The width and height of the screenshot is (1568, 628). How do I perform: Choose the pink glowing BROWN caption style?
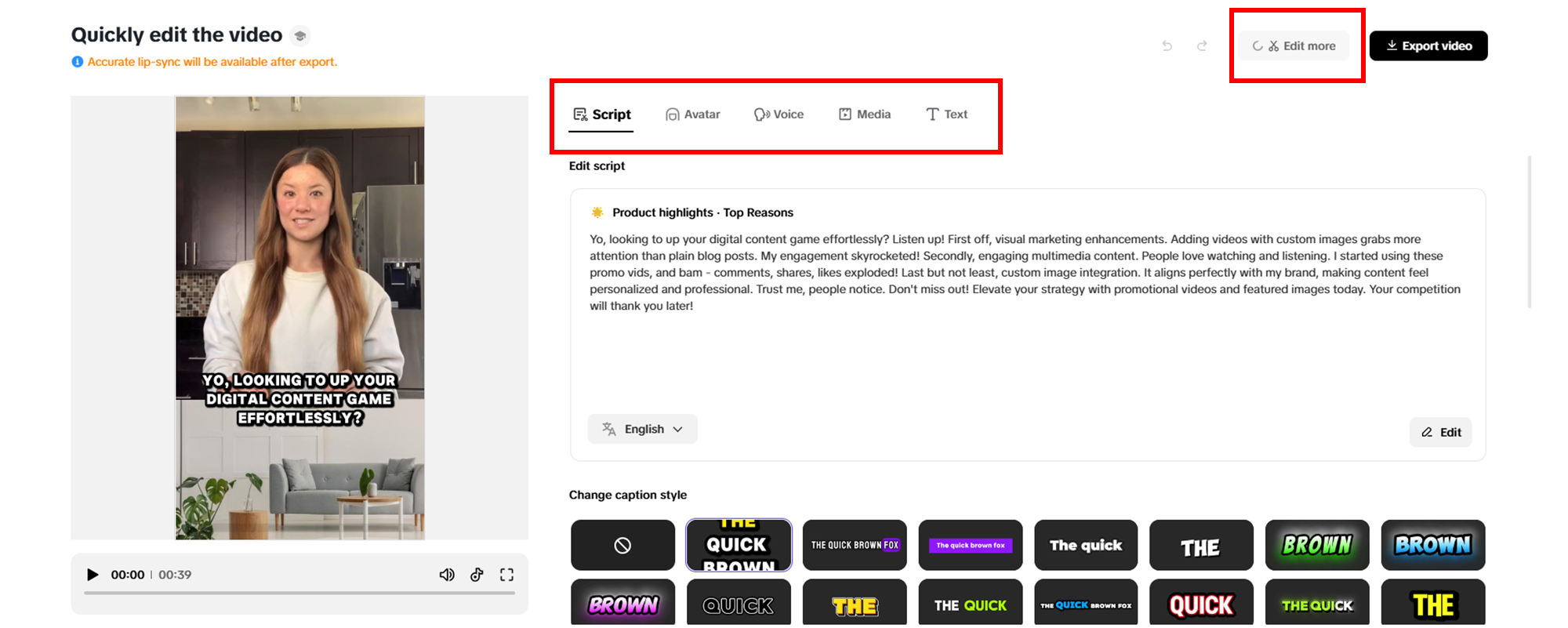click(622, 602)
